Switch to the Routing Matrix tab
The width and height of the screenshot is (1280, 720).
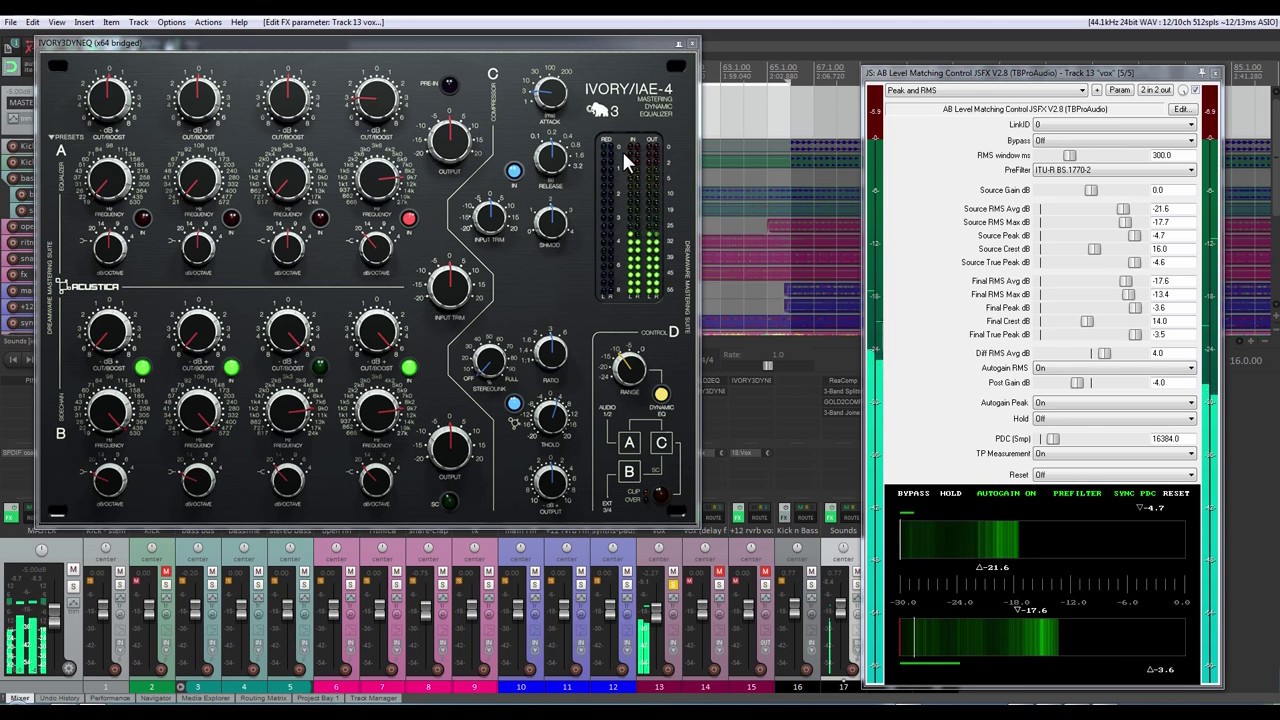[x=264, y=698]
